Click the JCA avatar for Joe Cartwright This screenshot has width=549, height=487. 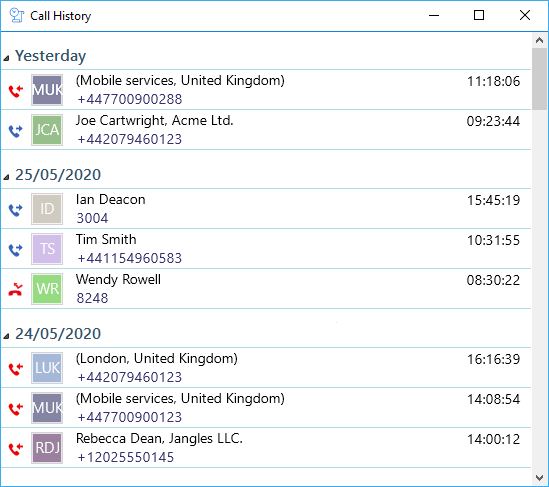coord(47,130)
